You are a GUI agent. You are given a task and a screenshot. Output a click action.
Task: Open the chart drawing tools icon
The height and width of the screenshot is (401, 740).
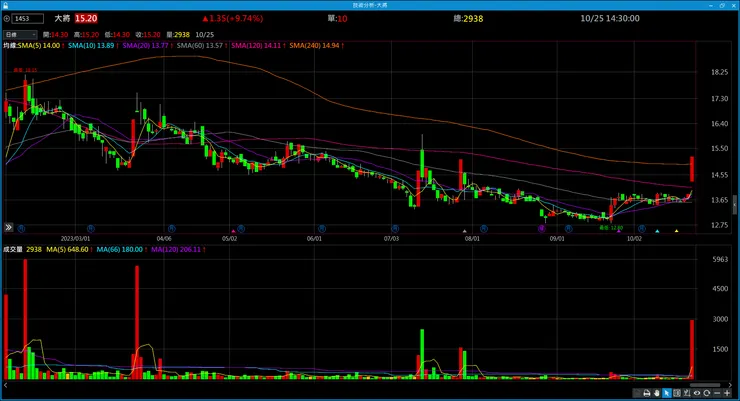[687, 393]
